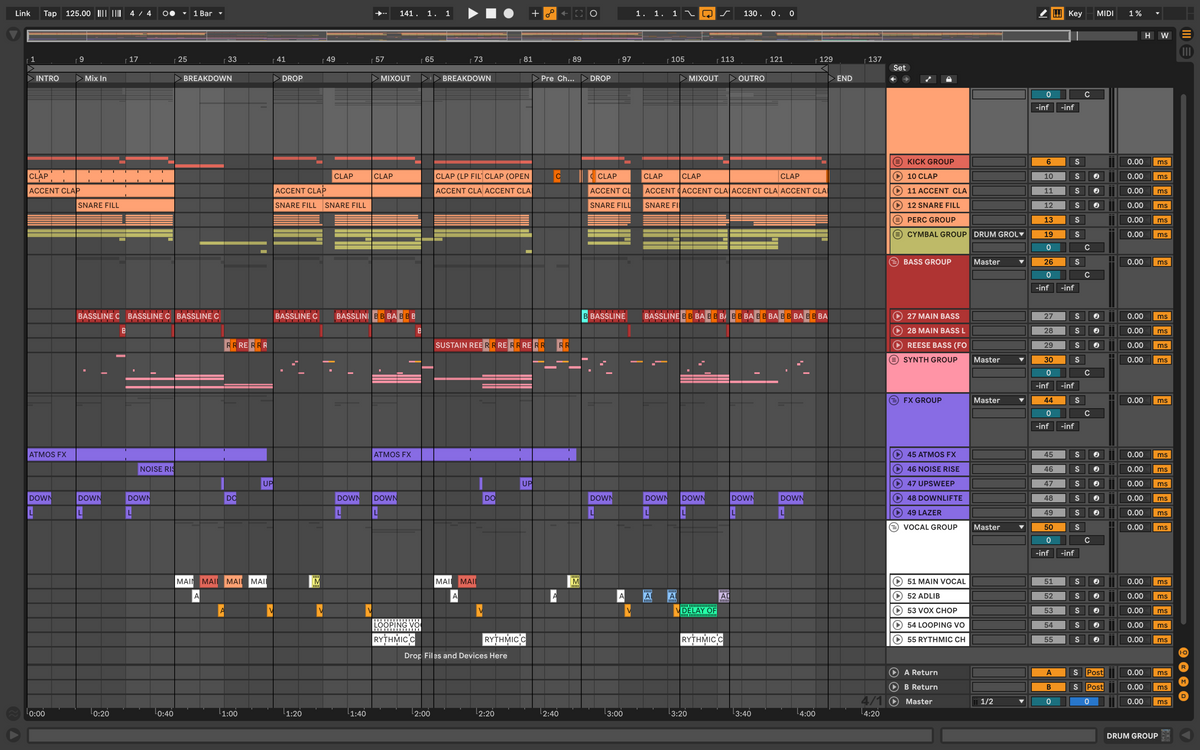Click the Post button on A Return
The height and width of the screenshot is (750, 1200).
point(1095,673)
